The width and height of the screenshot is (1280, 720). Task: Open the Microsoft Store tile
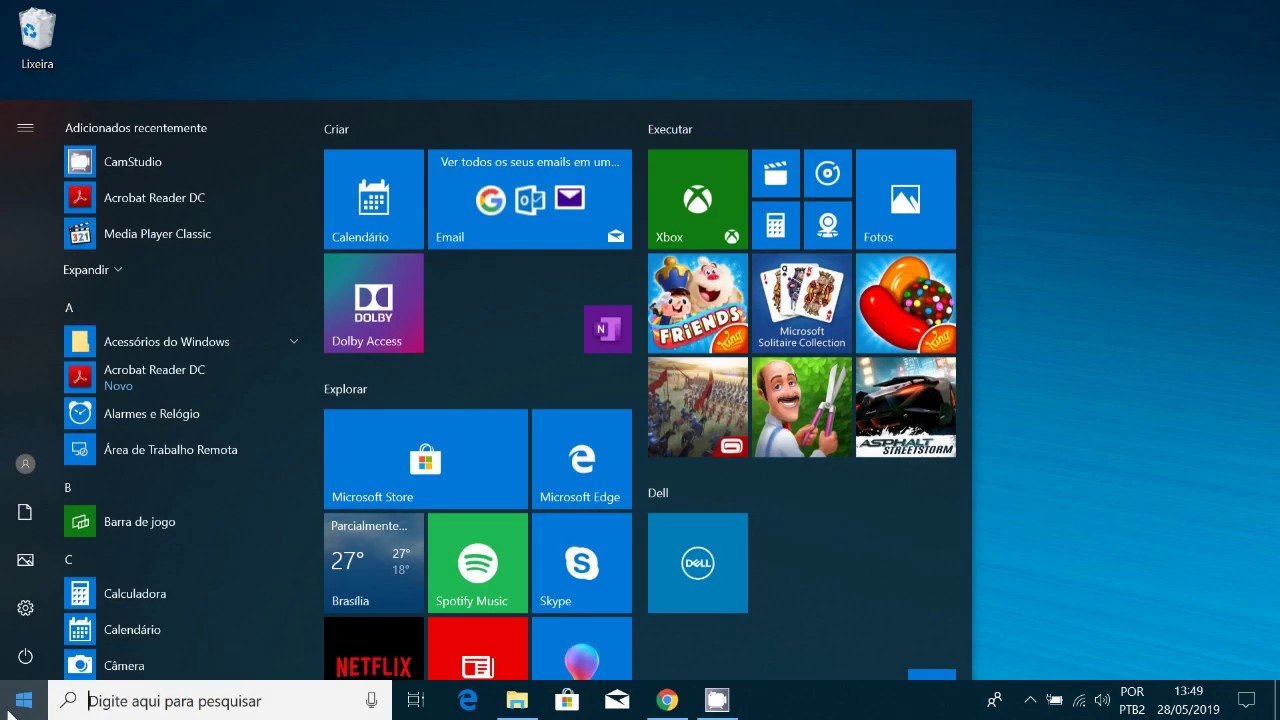(x=425, y=459)
